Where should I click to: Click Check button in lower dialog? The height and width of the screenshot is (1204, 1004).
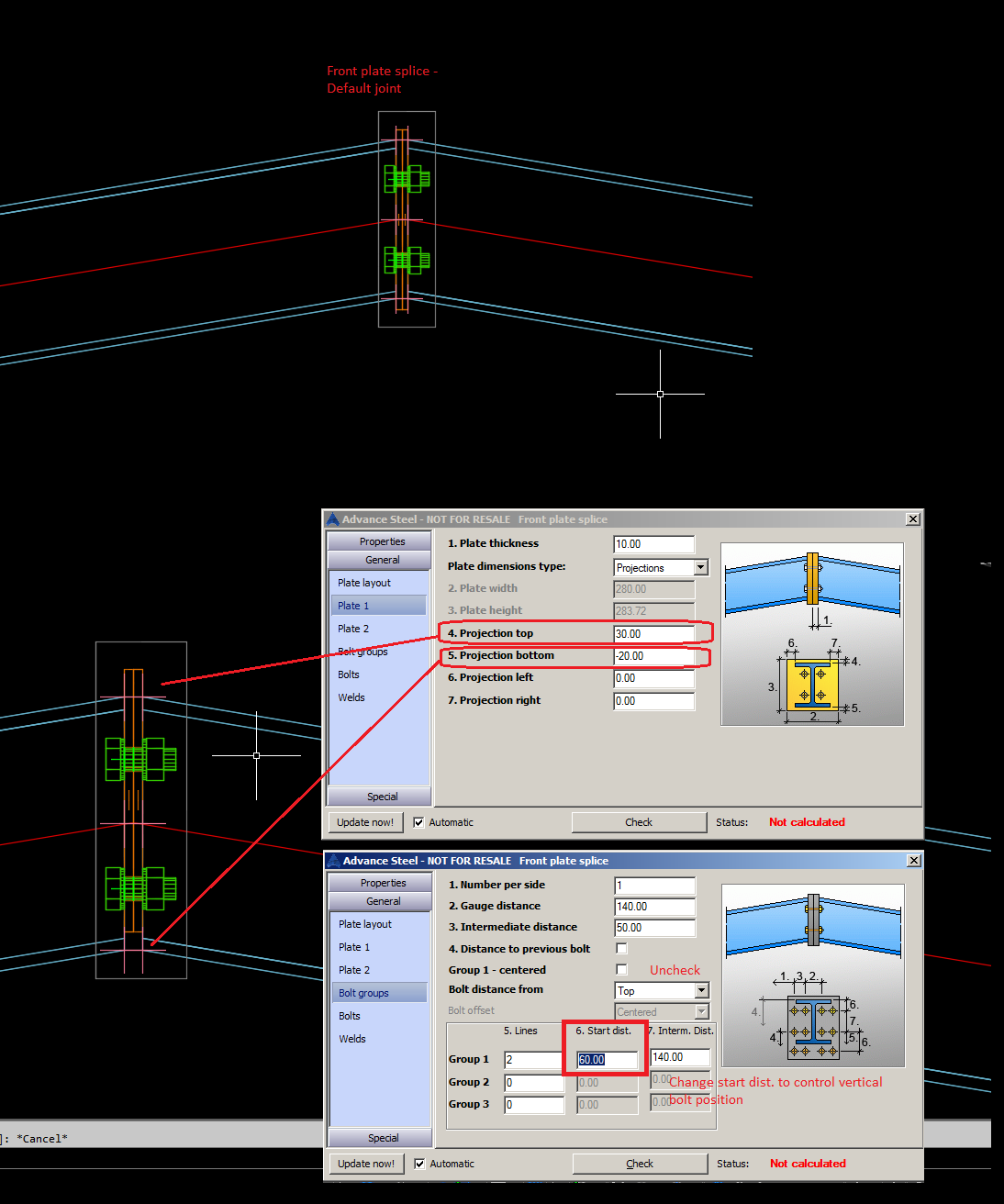click(640, 1164)
